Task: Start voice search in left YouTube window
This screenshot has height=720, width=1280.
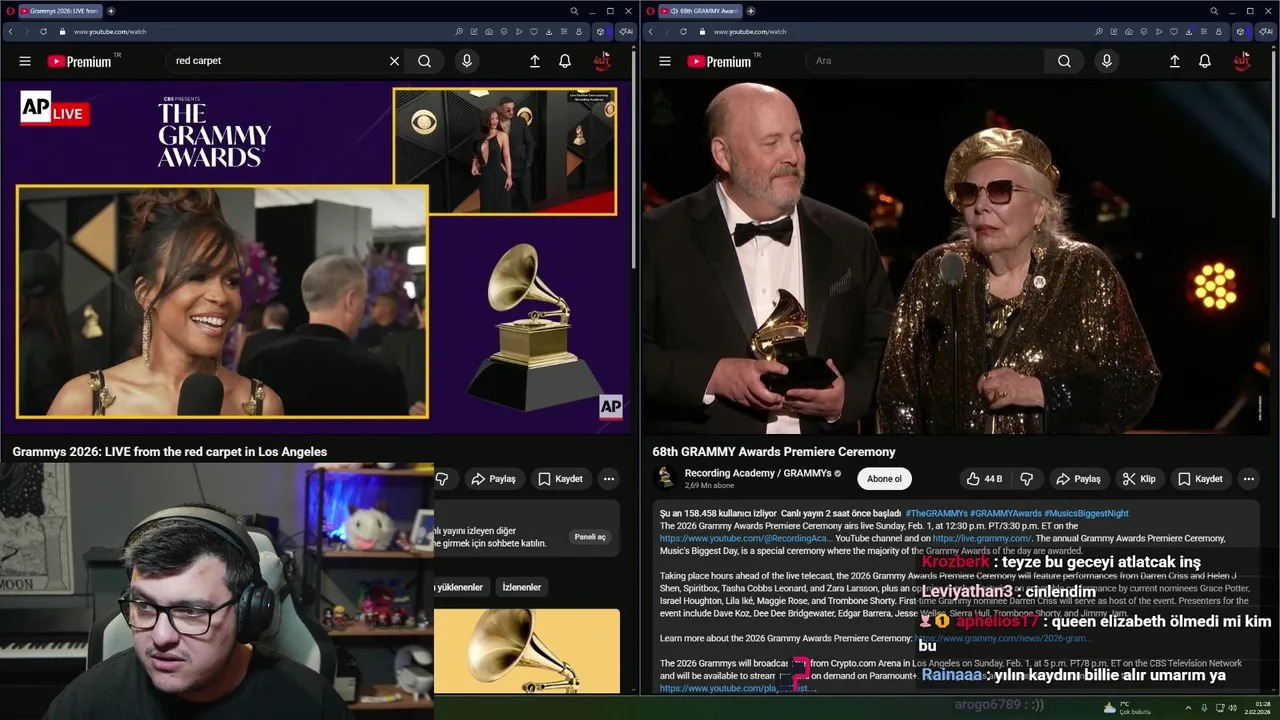Action: 466,61
